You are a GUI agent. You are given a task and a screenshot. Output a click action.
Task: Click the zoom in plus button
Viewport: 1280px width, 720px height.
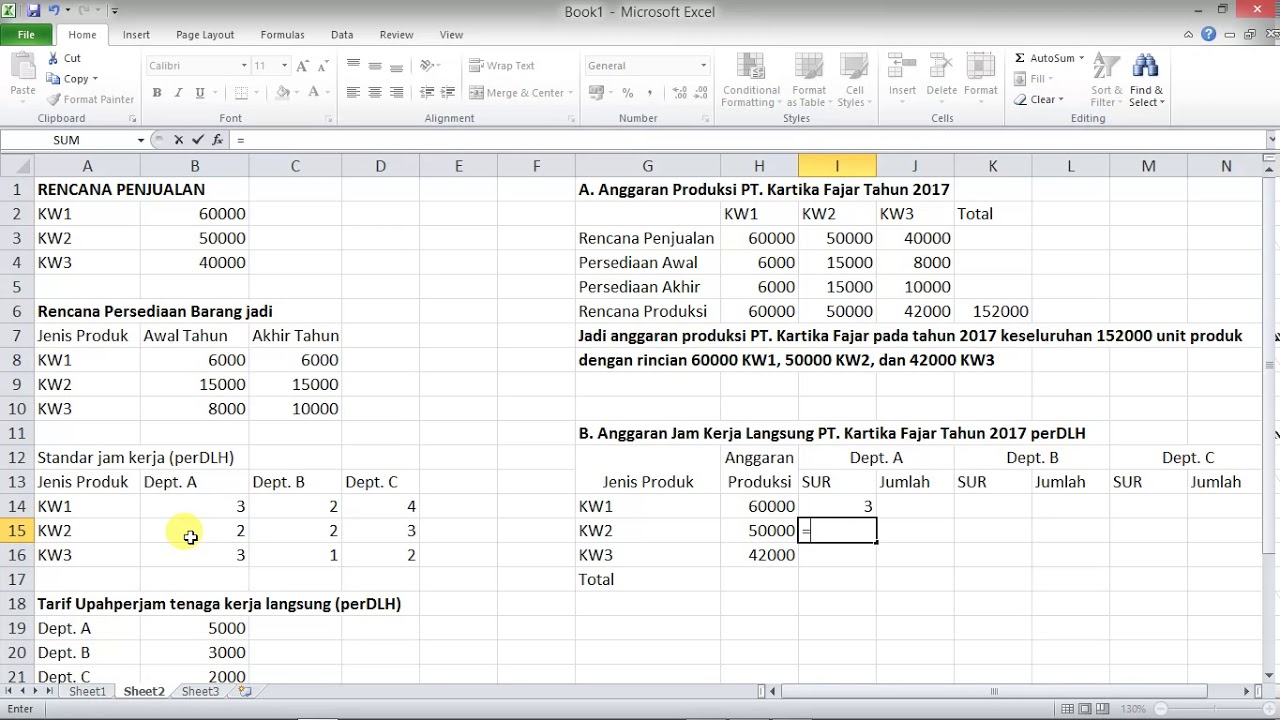pos(1267,709)
